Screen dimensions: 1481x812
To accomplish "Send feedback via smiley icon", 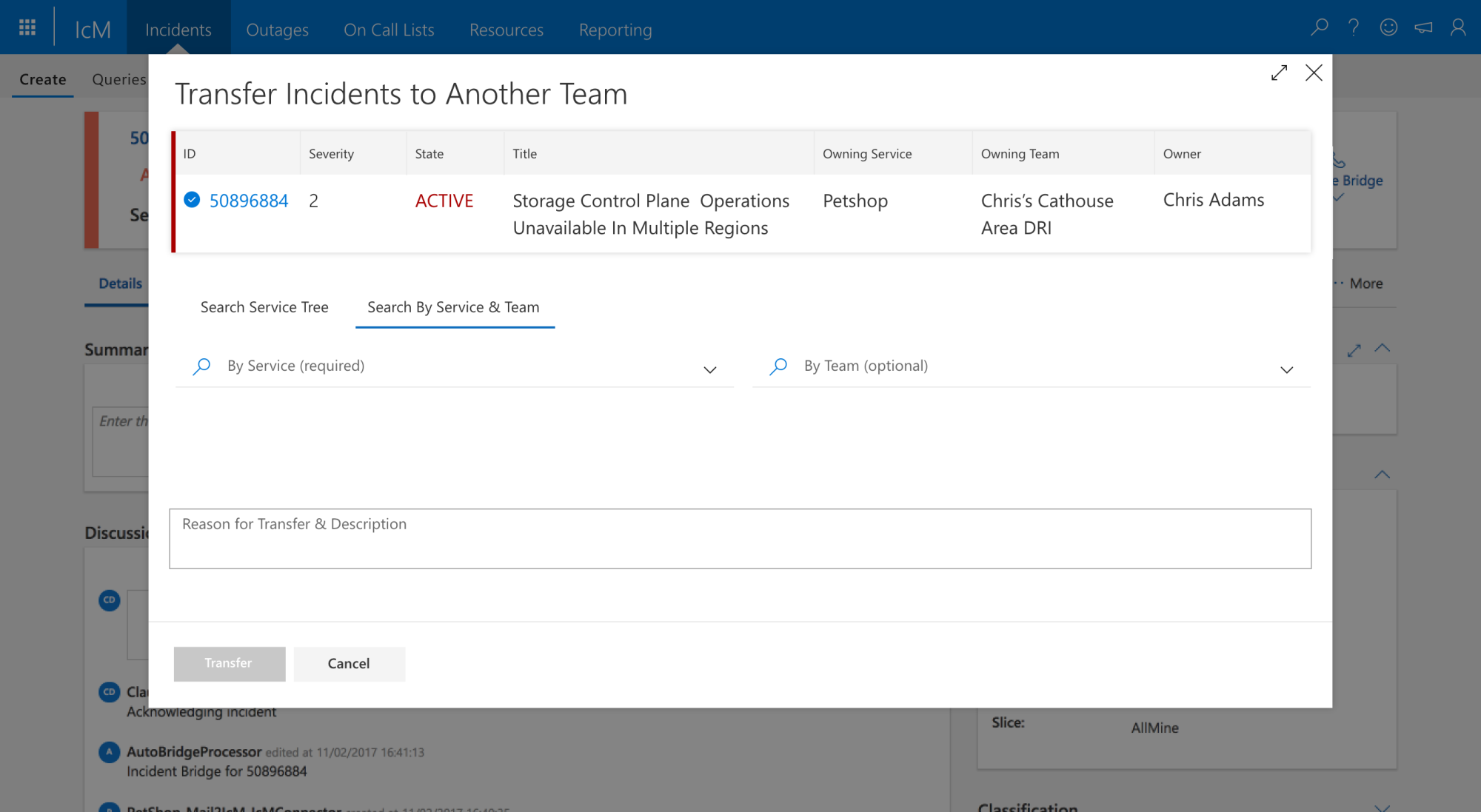I will click(x=1388, y=27).
